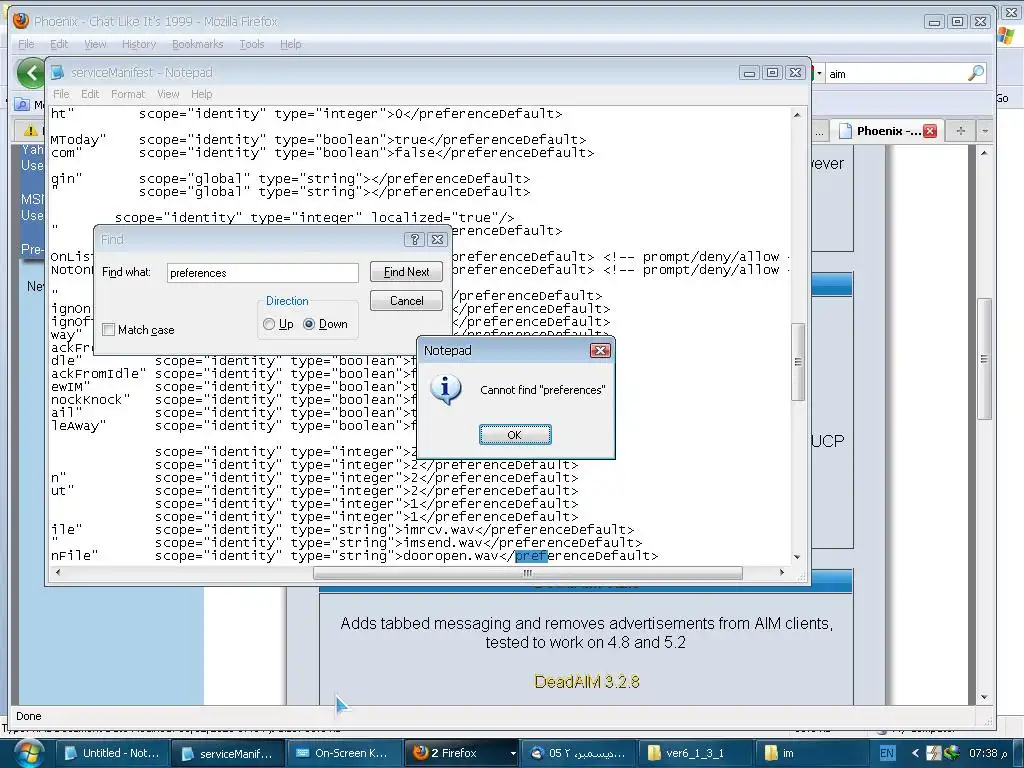Click Notepad vertical scrollbar down arrow
The height and width of the screenshot is (768, 1024).
coord(797,557)
